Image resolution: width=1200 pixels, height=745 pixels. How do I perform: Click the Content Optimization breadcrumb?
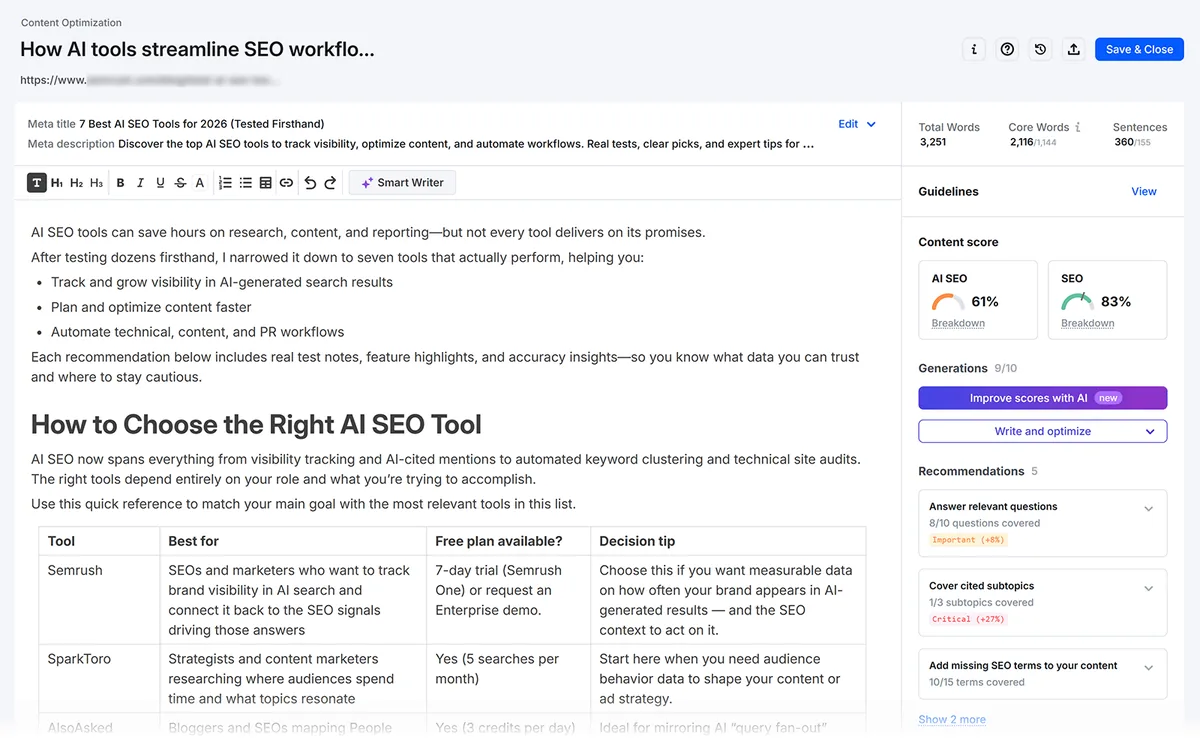tap(71, 22)
